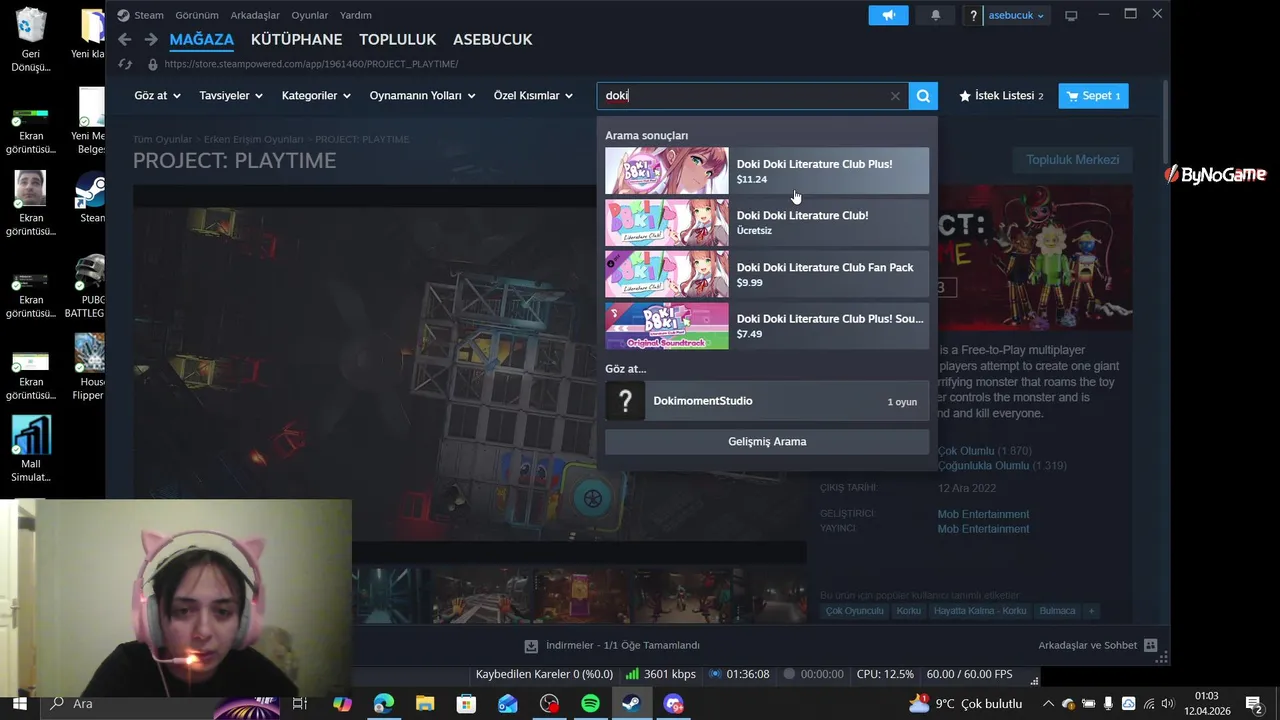Open the DokimomentStudio developer entry
The image size is (1280, 720).
click(767, 401)
